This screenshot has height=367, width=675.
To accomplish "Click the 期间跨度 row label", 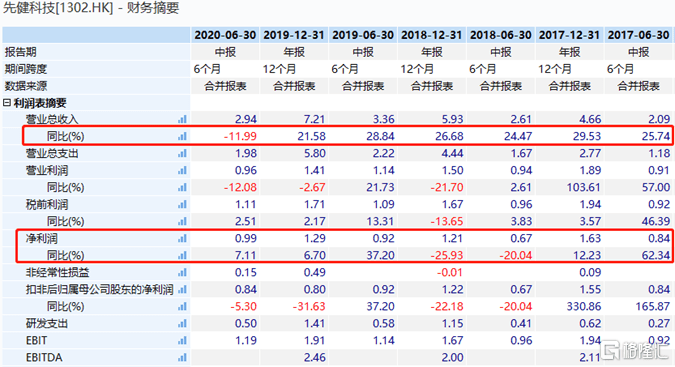I will (25, 69).
